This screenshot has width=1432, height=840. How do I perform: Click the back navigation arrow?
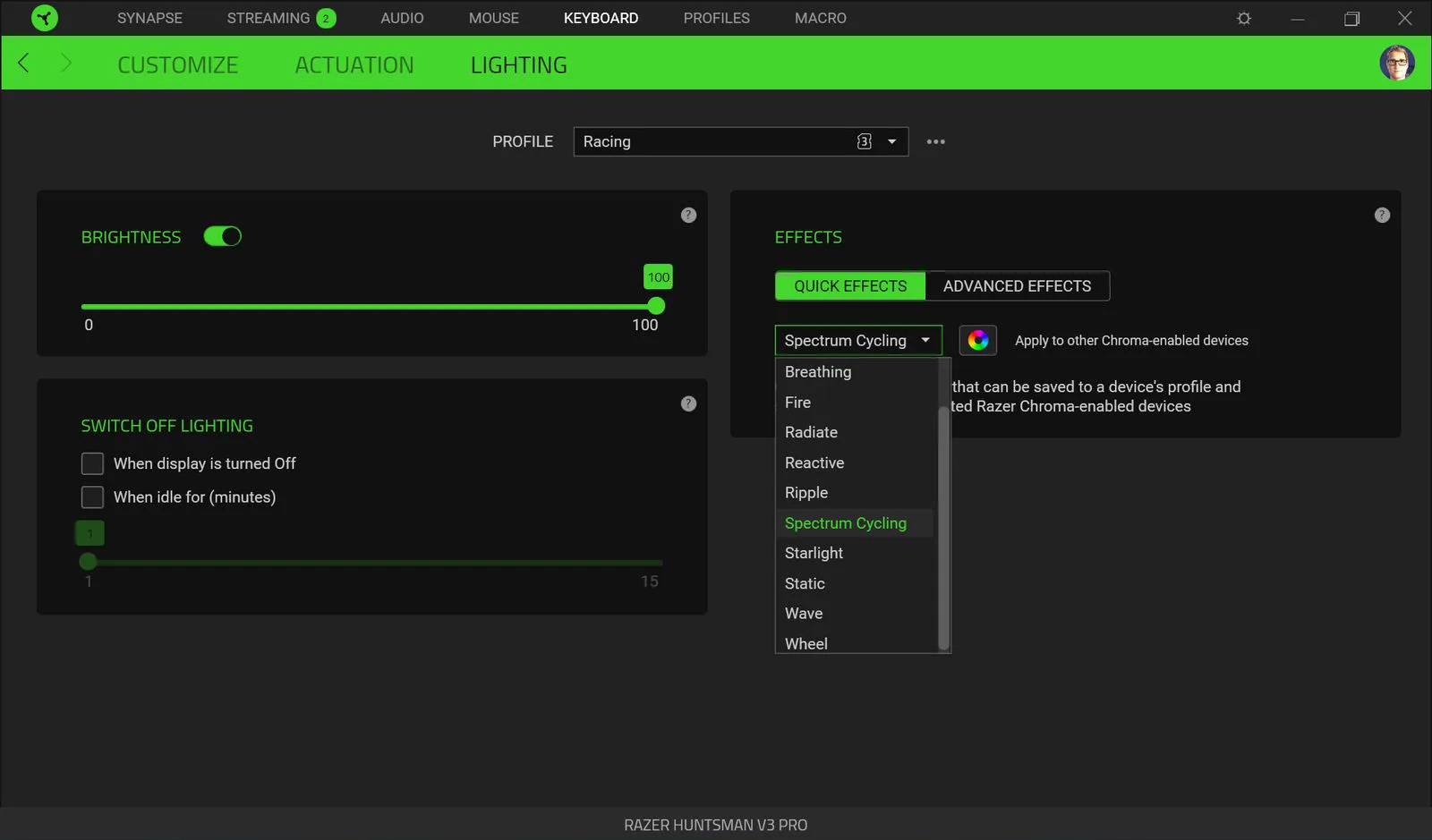(24, 63)
